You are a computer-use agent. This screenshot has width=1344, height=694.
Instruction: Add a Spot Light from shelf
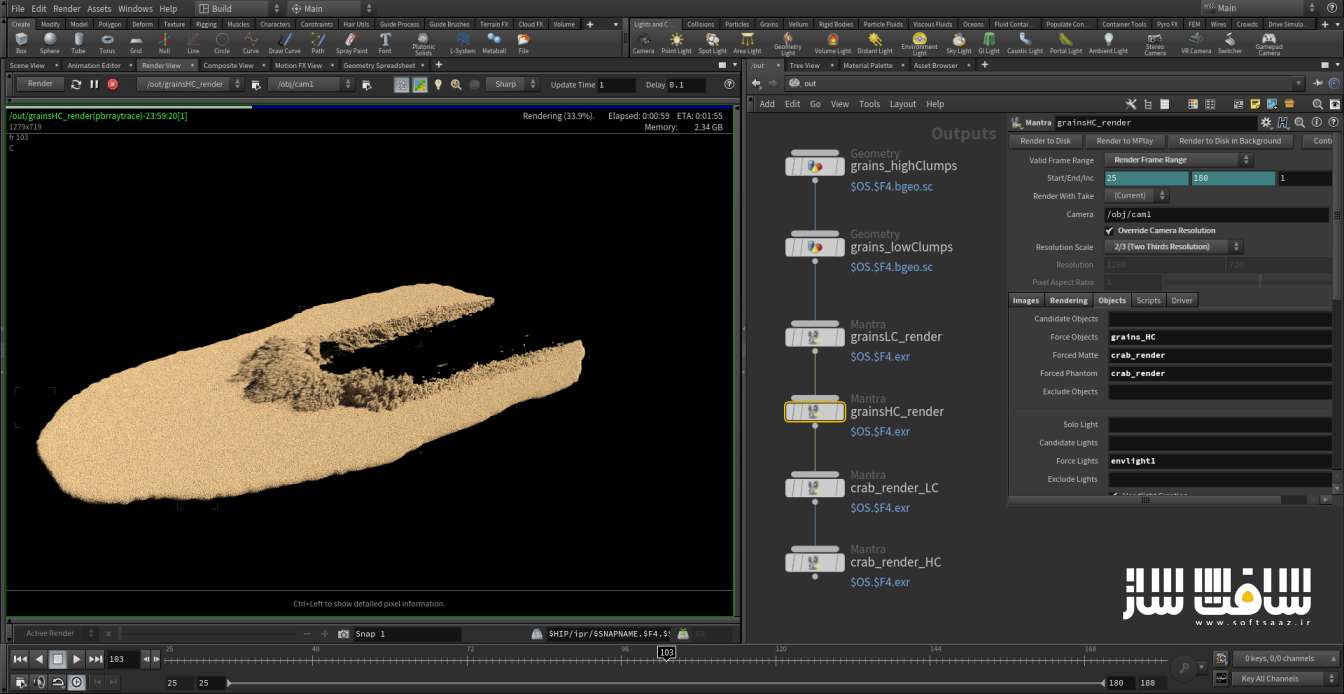pyautogui.click(x=712, y=43)
